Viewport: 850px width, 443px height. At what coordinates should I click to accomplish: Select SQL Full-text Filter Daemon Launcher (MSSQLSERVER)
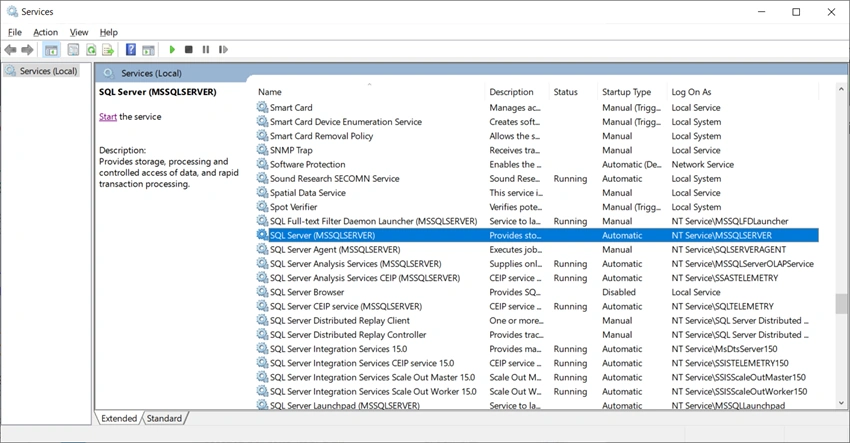pos(537,221)
